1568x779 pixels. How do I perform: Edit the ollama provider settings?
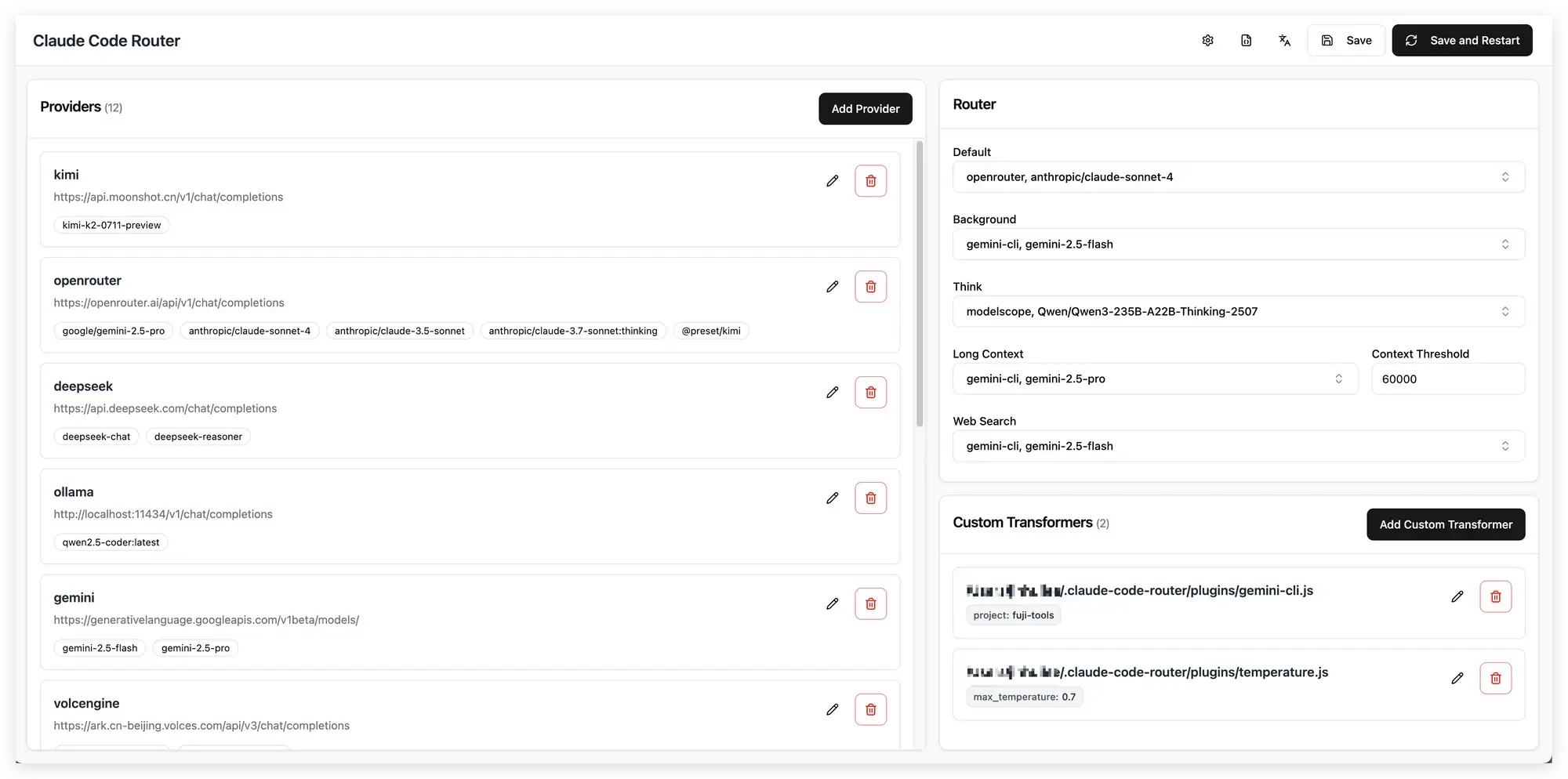point(832,498)
